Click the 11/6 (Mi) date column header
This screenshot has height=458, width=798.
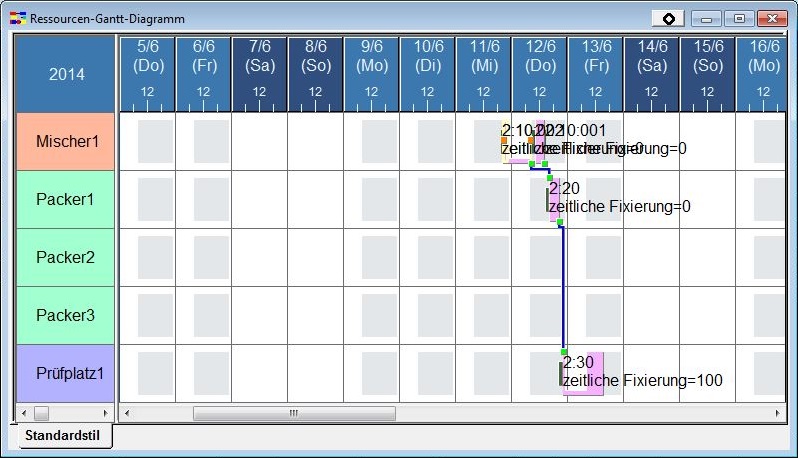(x=483, y=74)
